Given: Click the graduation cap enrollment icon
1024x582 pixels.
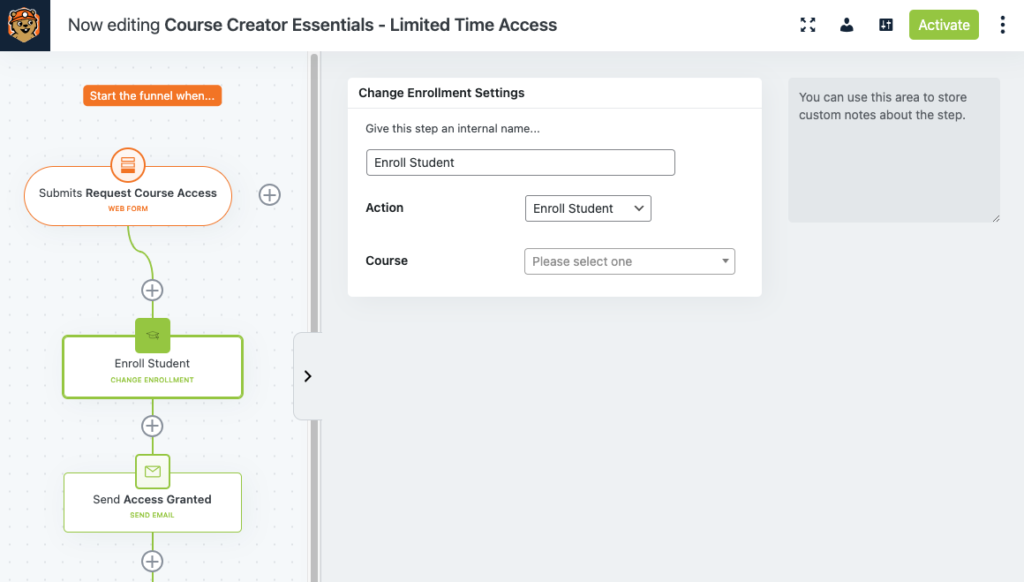Looking at the screenshot, I should click(x=153, y=335).
